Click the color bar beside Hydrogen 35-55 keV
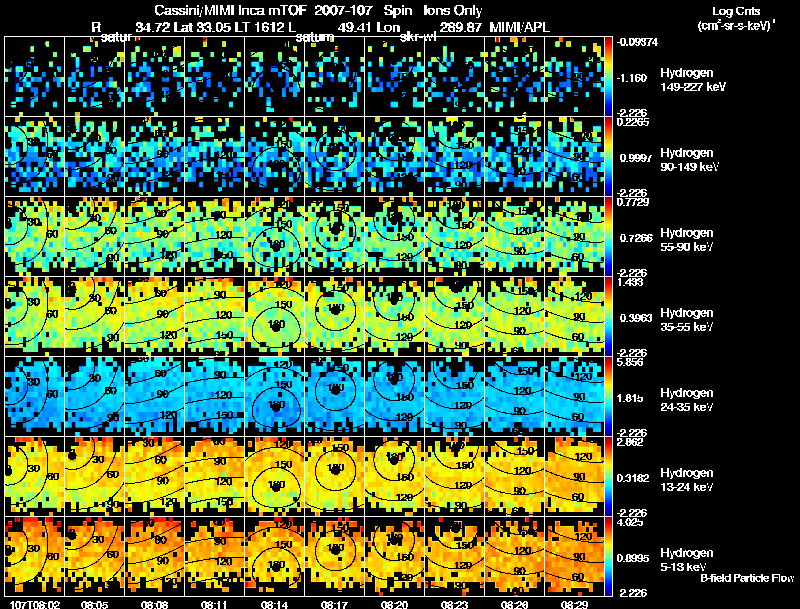This screenshot has height=609, width=800. 608,316
